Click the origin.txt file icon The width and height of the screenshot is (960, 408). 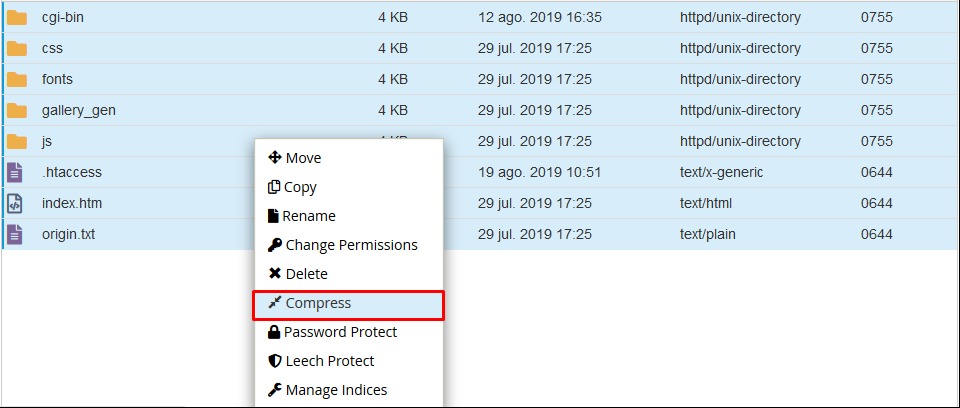click(15, 234)
